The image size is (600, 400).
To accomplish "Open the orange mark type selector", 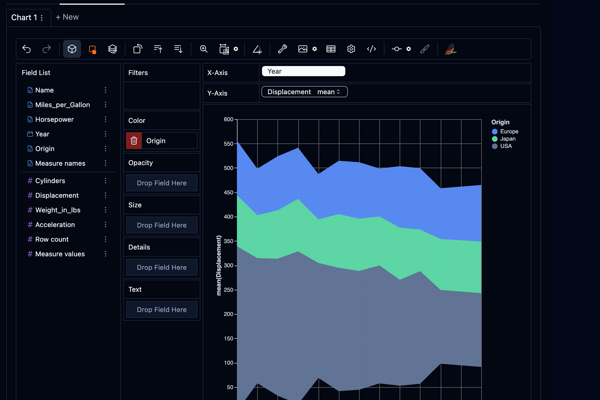I will pos(92,49).
